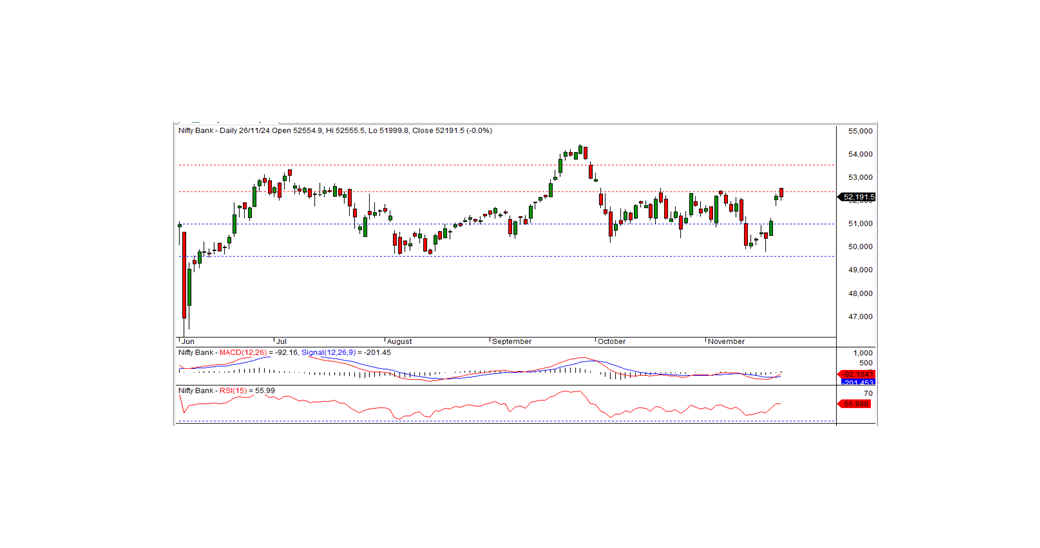Click the 1,000 label on MACD axis
The height and width of the screenshot is (548, 1040).
(863, 353)
